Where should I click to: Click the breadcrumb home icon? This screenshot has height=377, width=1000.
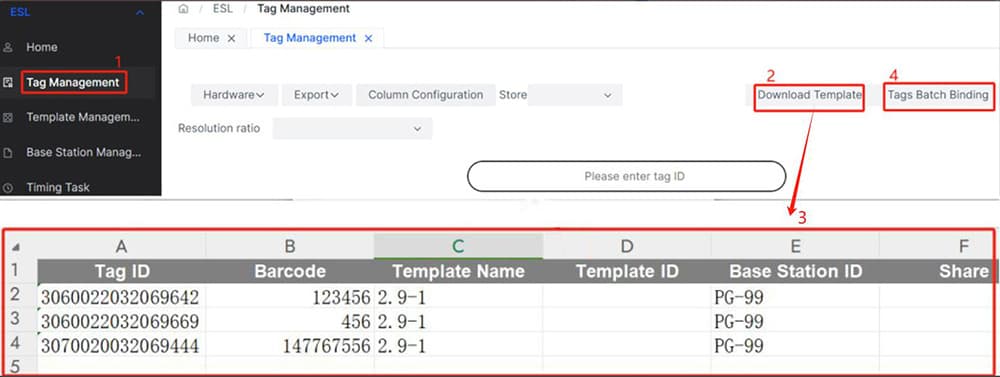coord(184,9)
